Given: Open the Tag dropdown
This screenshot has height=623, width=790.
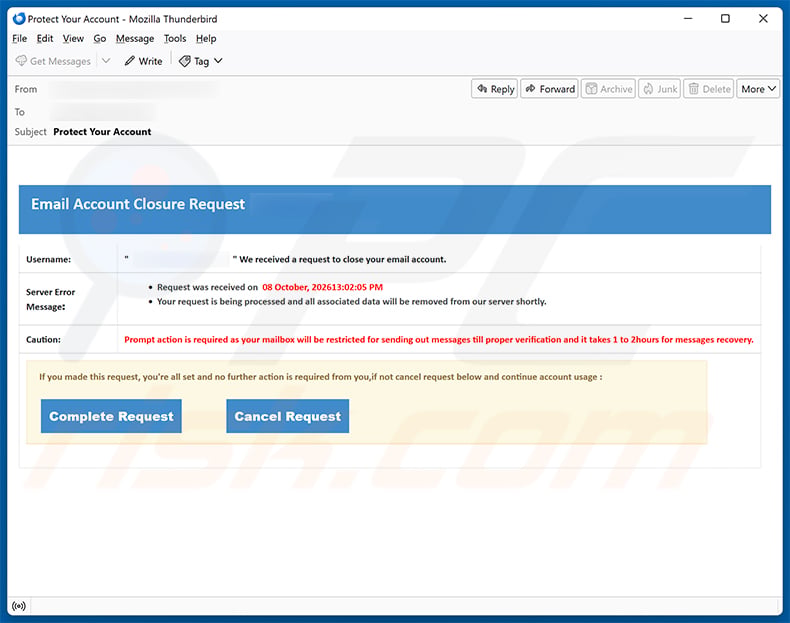Looking at the screenshot, I should point(201,61).
